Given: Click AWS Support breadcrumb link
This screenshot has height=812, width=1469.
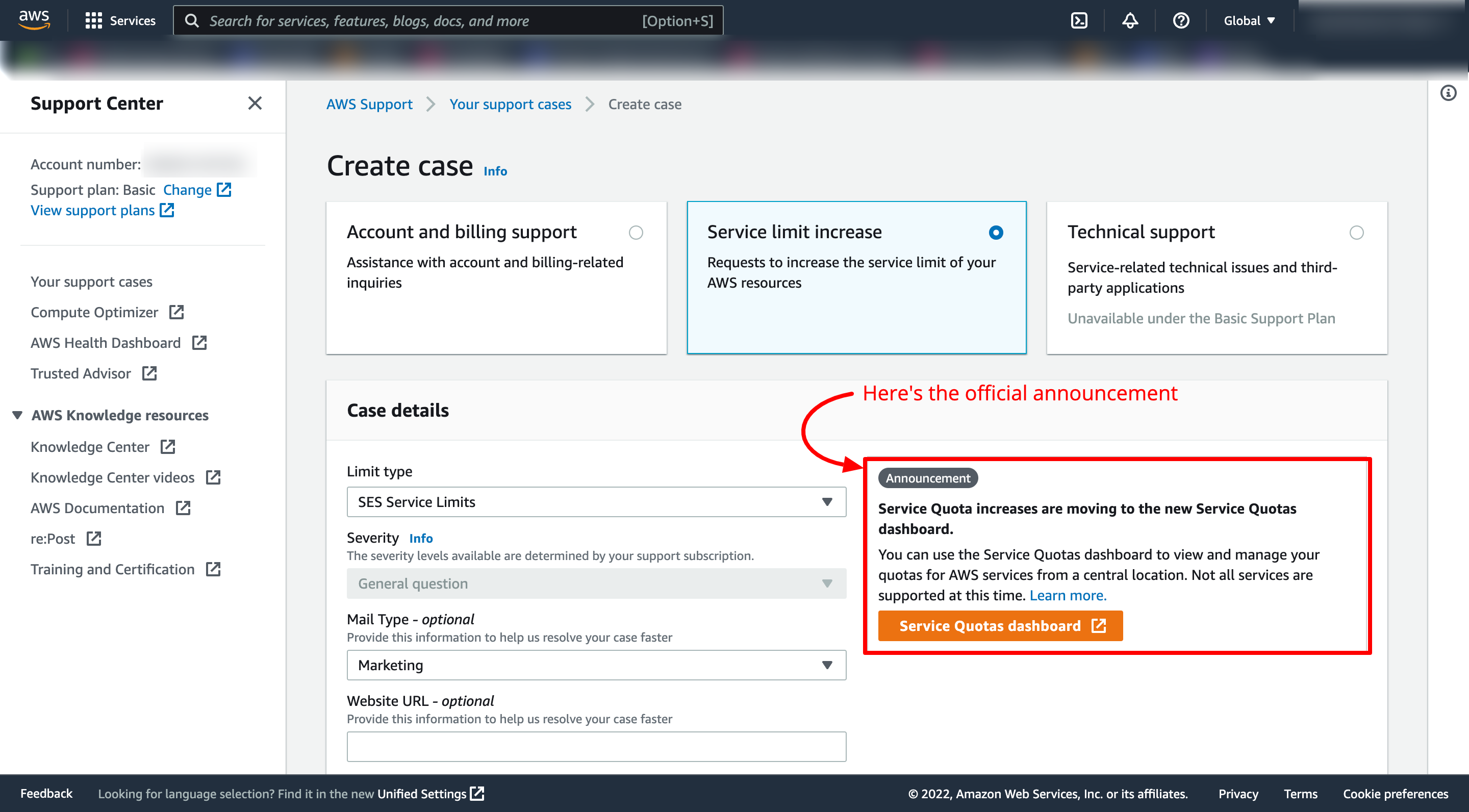Looking at the screenshot, I should 369,105.
